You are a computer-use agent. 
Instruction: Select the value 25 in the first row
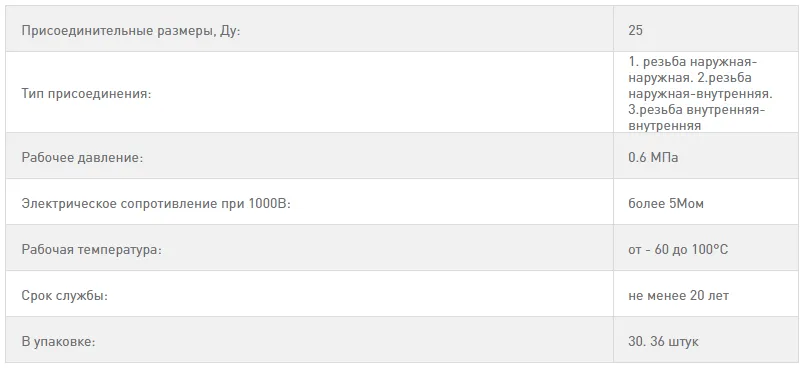coord(635,30)
